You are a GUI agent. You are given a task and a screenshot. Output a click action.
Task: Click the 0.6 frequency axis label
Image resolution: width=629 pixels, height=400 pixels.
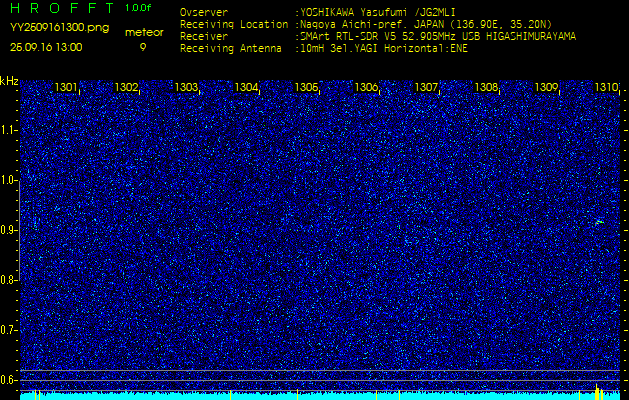click(9, 380)
